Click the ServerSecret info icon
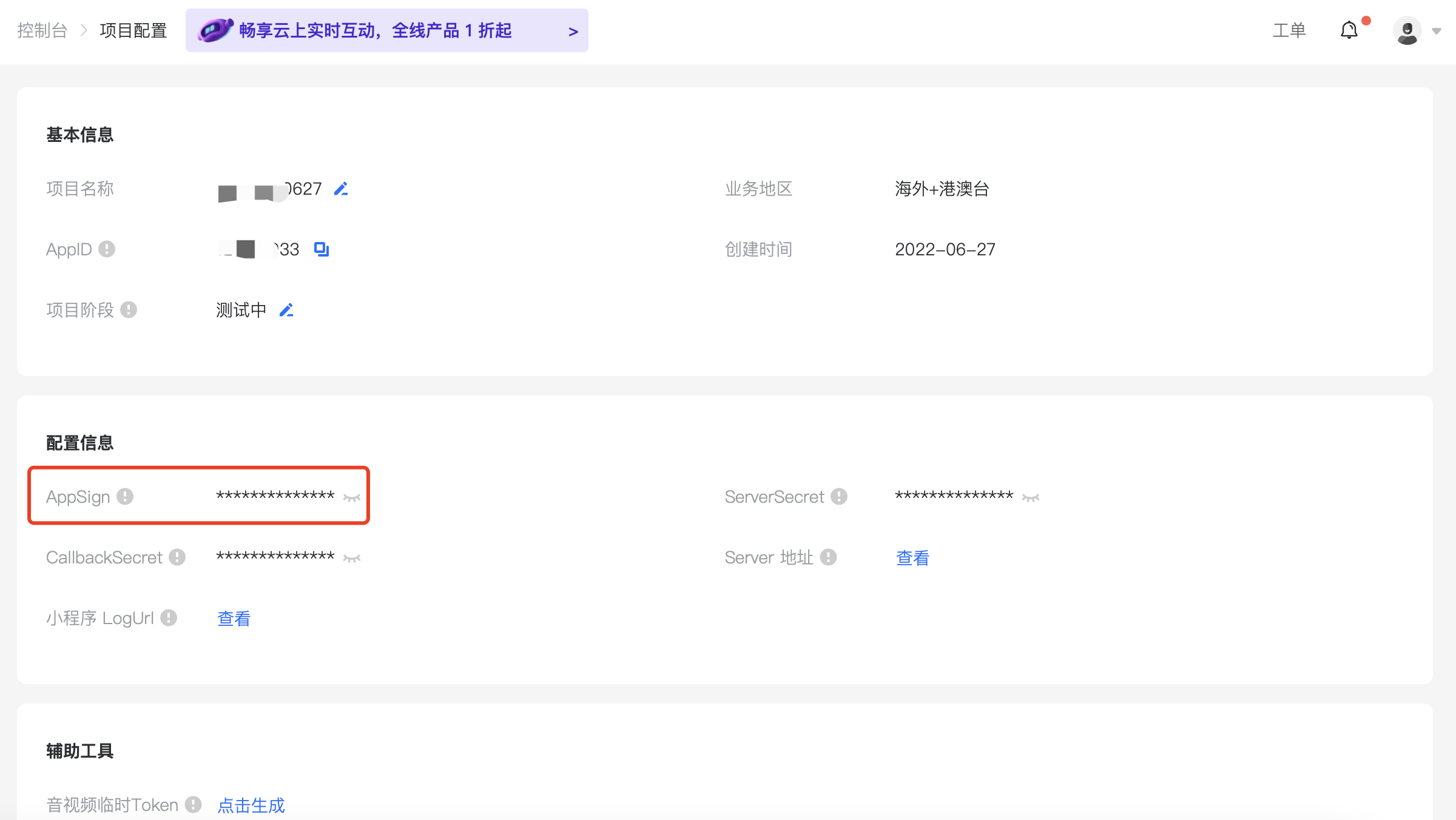The image size is (1456, 820). pos(839,497)
